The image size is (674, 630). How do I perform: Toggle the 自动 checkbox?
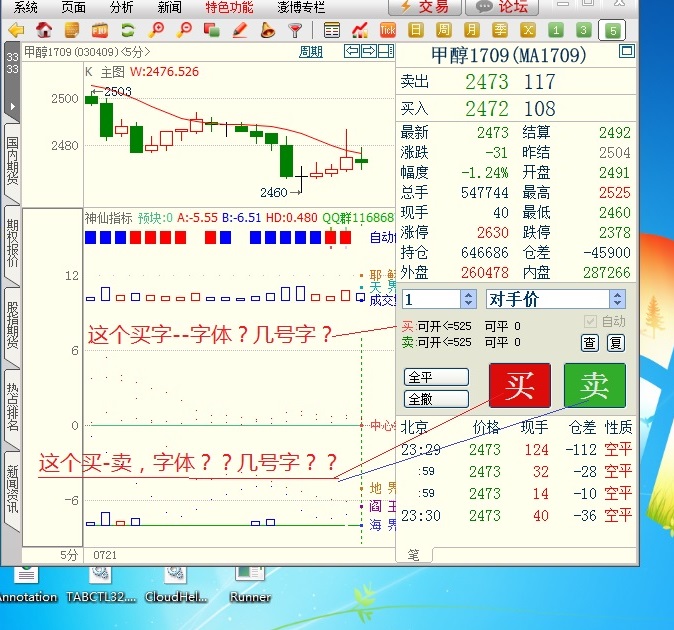(x=589, y=321)
